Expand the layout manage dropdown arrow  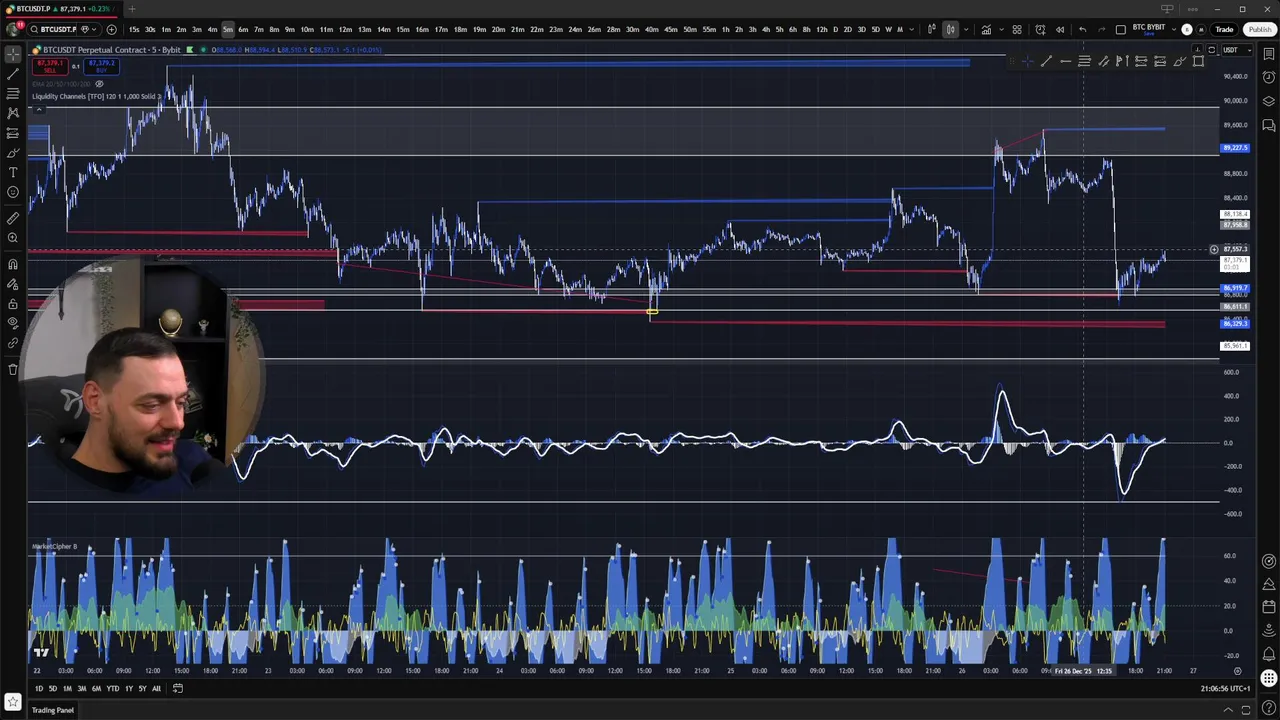tap(1174, 29)
